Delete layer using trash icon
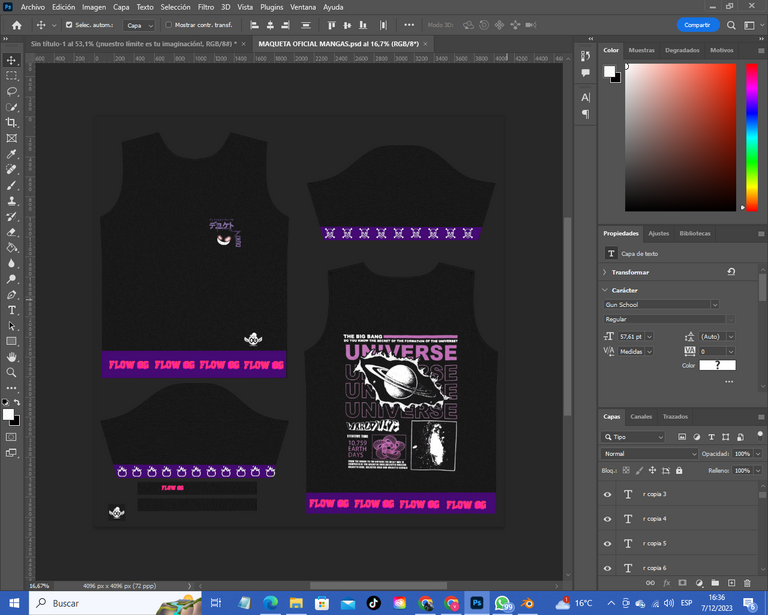This screenshot has width=768, height=615. coord(746,583)
